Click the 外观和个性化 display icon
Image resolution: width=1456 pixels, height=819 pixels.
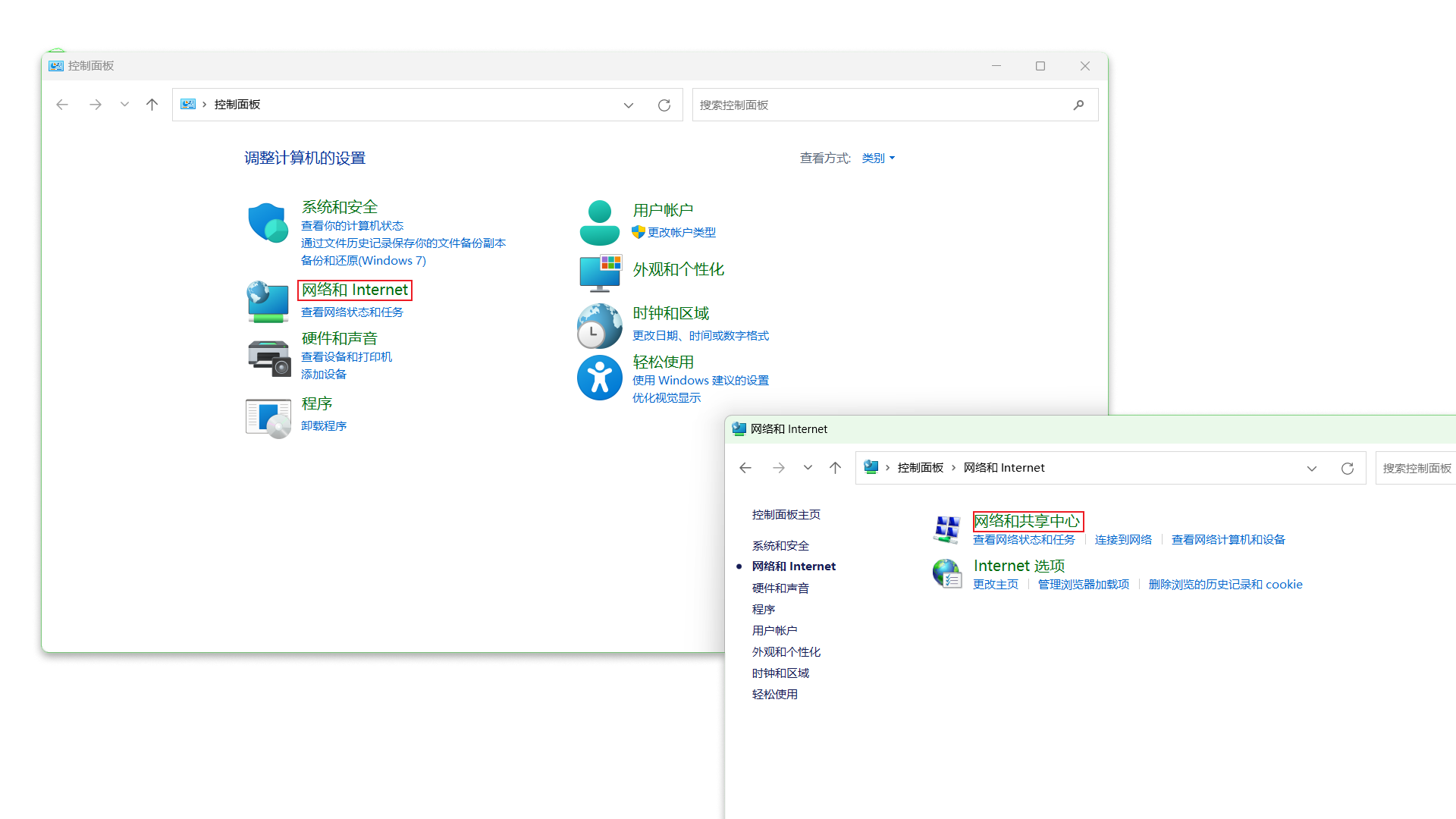pyautogui.click(x=599, y=273)
